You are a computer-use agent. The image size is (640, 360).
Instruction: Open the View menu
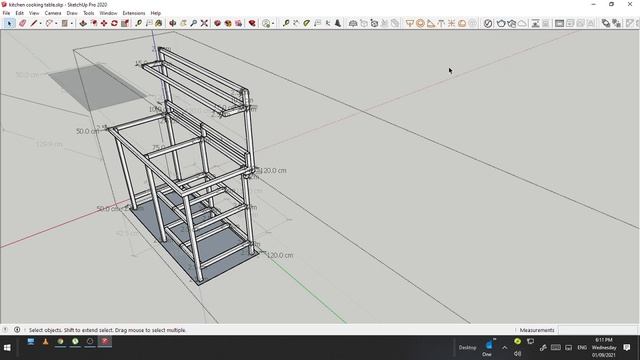pyautogui.click(x=34, y=13)
